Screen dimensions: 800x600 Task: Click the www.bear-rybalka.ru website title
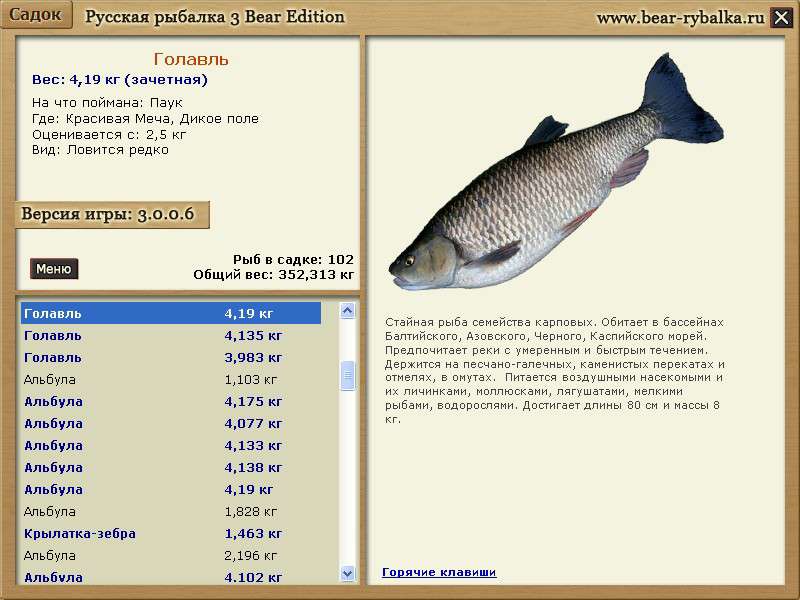680,17
